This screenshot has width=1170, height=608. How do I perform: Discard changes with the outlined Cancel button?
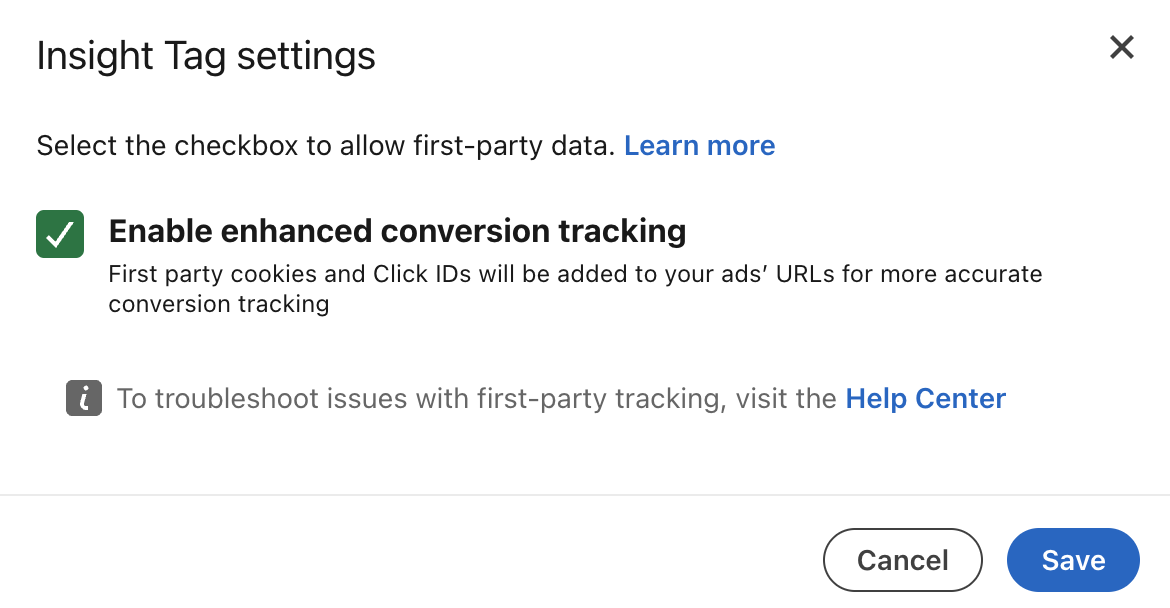click(x=902, y=560)
